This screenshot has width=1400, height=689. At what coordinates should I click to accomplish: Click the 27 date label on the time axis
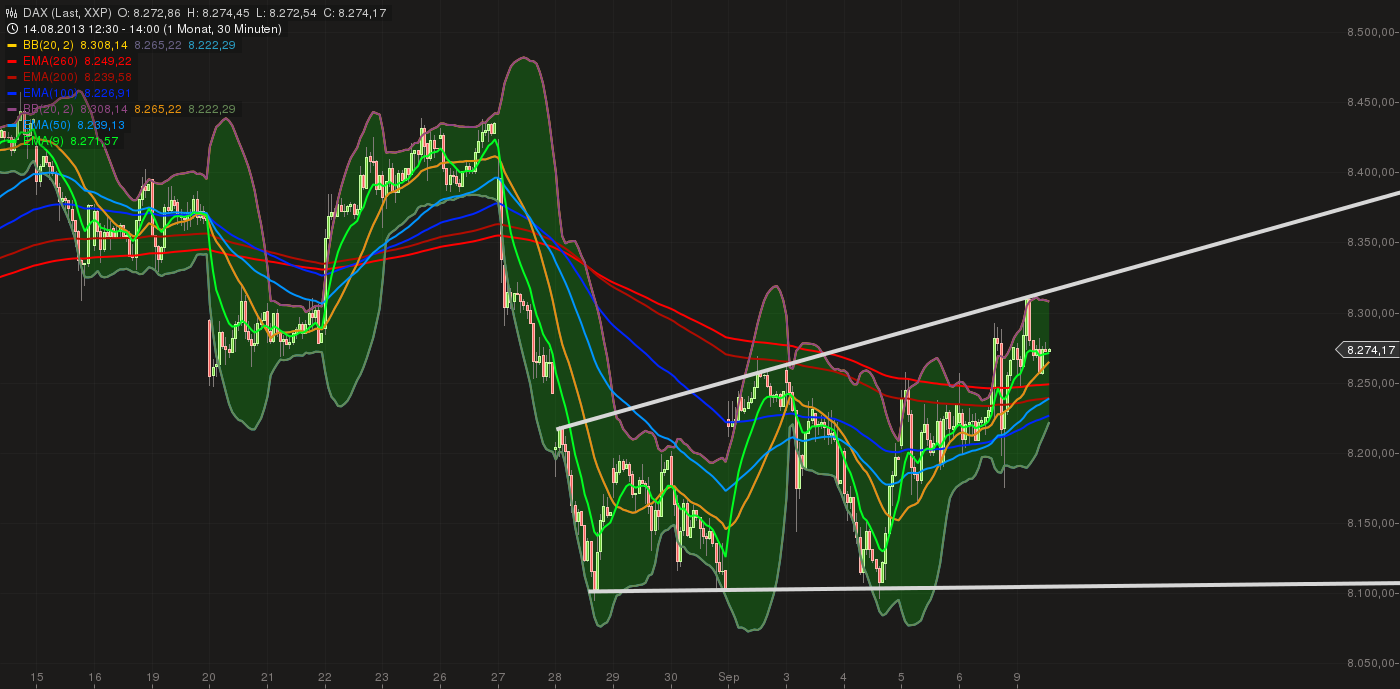point(498,677)
